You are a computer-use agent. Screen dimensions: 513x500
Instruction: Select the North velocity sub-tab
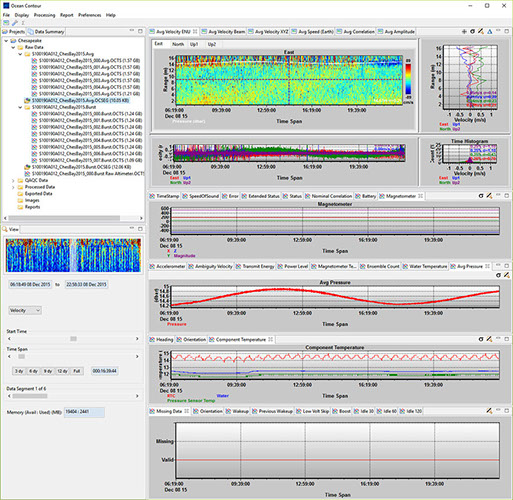[x=178, y=44]
